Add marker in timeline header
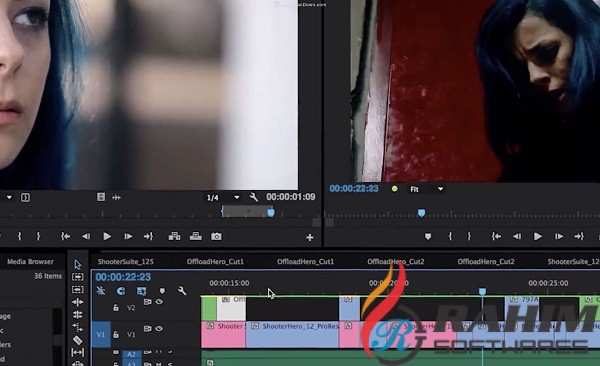This screenshot has height=366, width=600. 162,291
